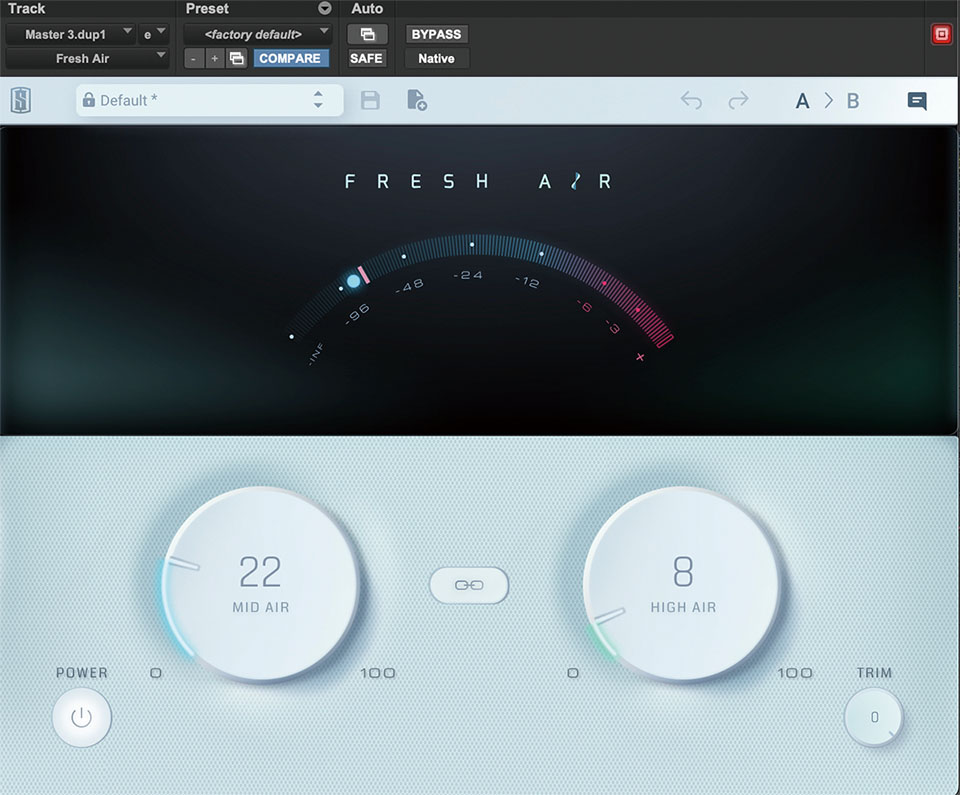Toggle automation SAFE
Image resolution: width=960 pixels, height=795 pixels.
point(366,58)
